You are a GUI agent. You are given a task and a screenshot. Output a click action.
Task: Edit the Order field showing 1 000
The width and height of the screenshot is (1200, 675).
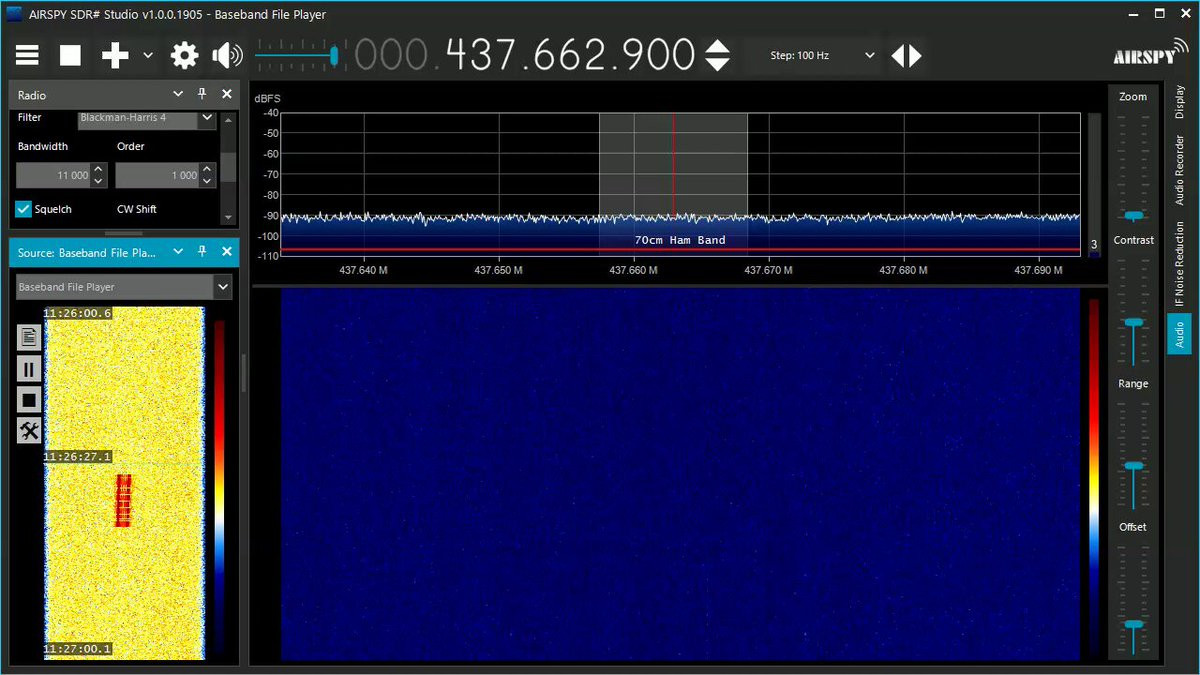coord(158,175)
